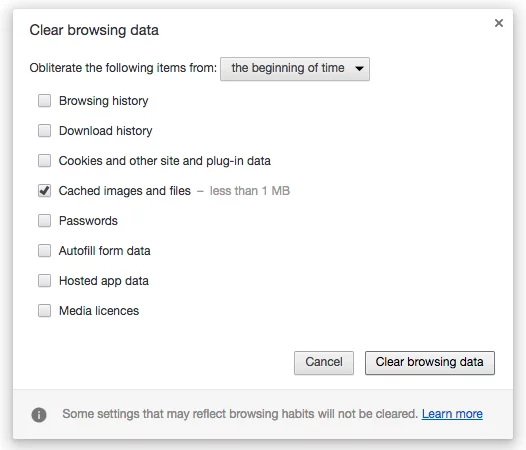Viewport: 526px width, 450px height.
Task: Close the Clear browsing data dialog
Action: coord(499,23)
